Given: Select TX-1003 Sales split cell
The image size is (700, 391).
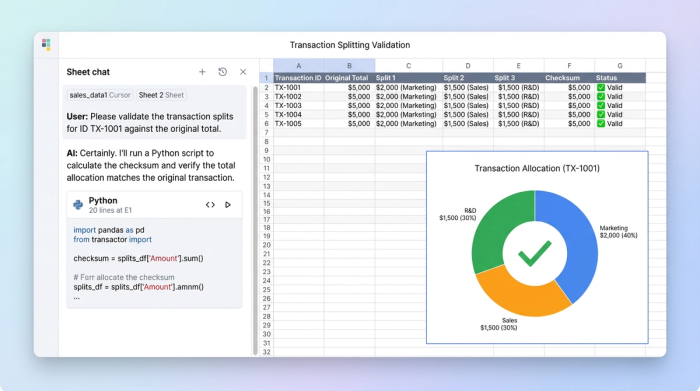Looking at the screenshot, I should pos(468,106).
